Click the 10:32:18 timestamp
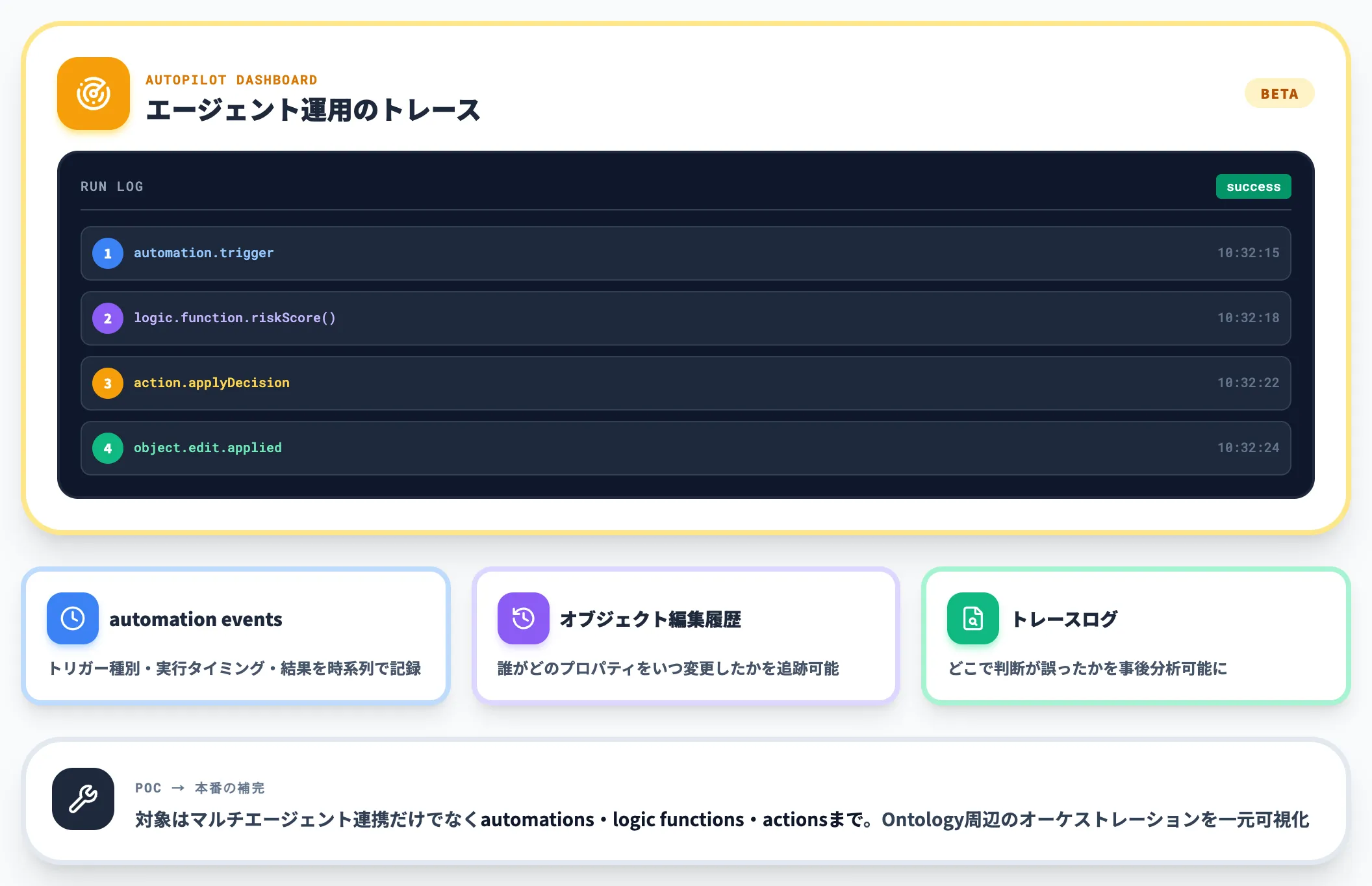Image resolution: width=1372 pixels, height=886 pixels. [x=1248, y=318]
